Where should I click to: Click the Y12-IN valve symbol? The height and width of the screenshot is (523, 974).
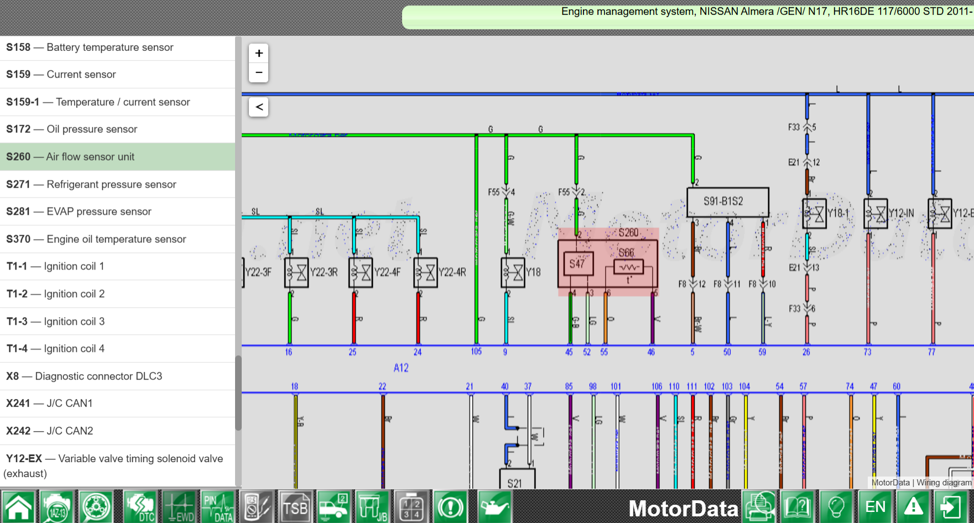[x=875, y=214]
